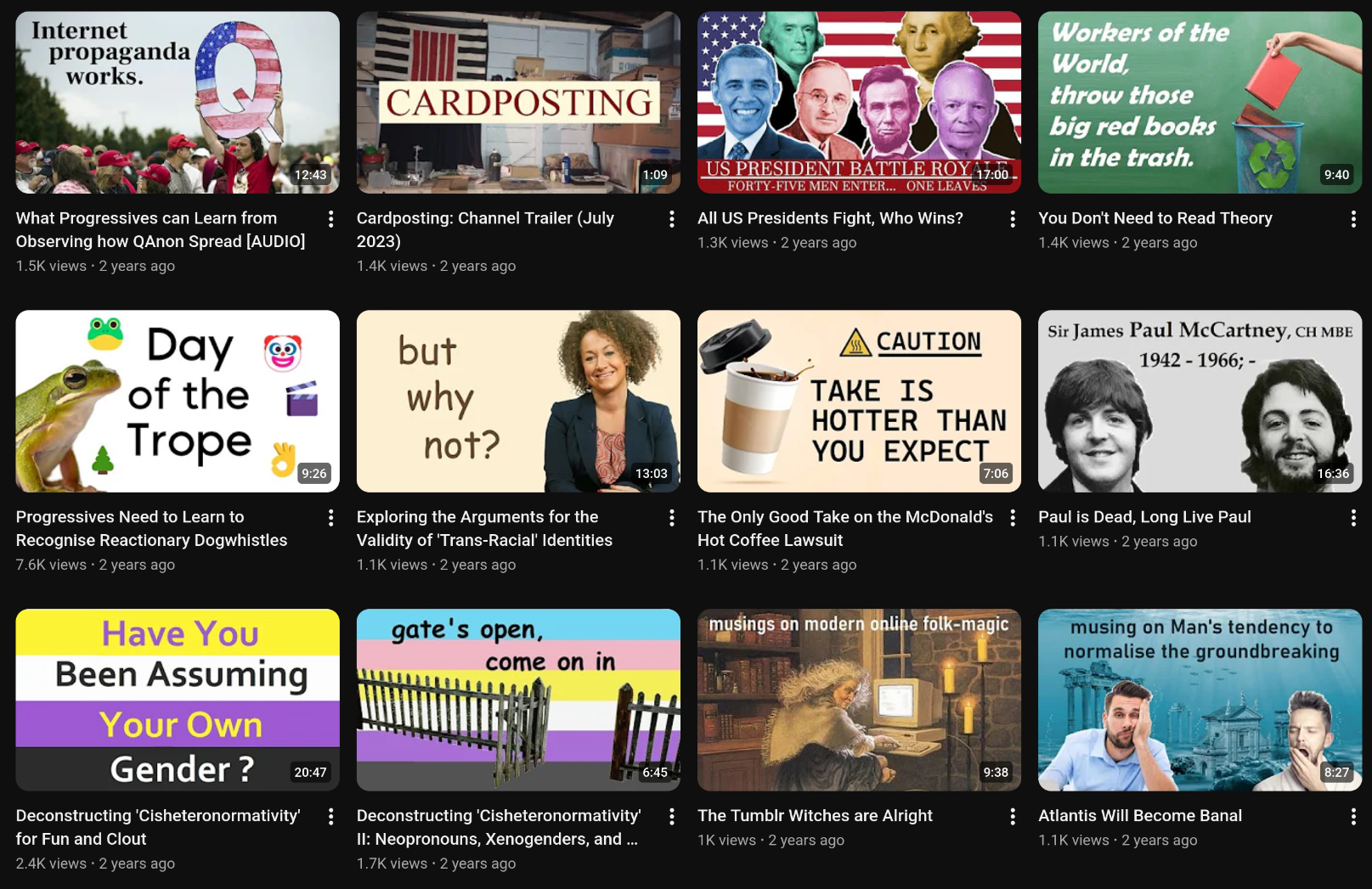Click '1.5K views · 2 years ago' under QAnon video
This screenshot has width=1372, height=889.
click(95, 266)
